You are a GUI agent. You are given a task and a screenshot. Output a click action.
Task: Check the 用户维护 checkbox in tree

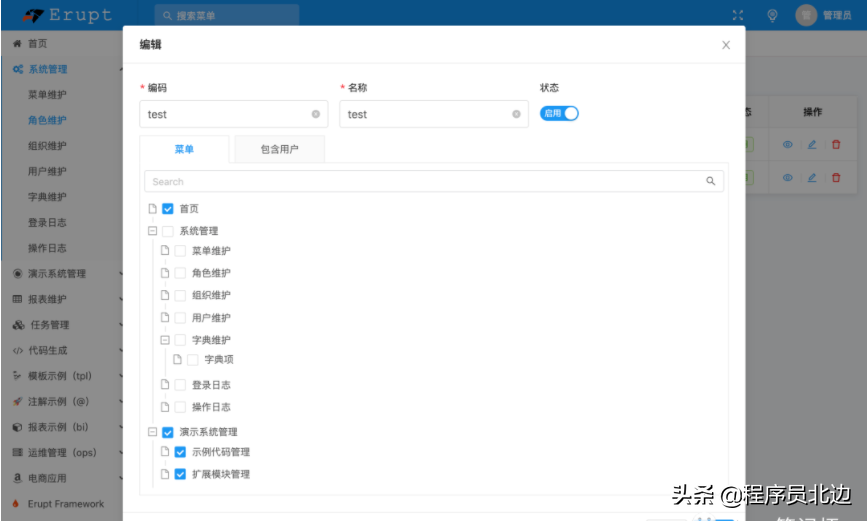180,318
